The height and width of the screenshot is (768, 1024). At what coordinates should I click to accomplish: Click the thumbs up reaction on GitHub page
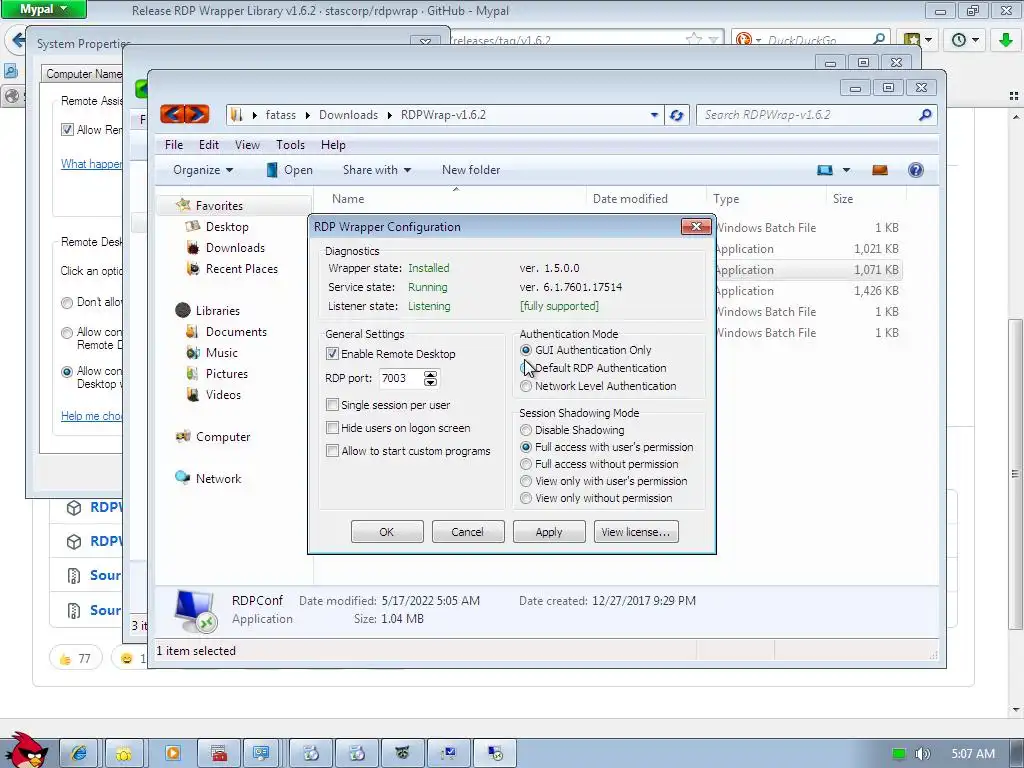point(76,658)
